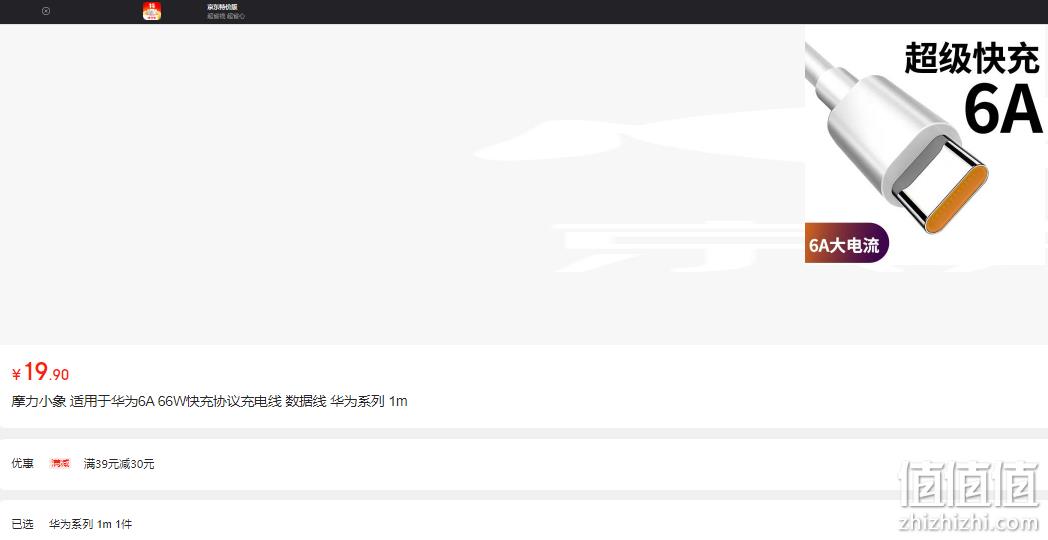The image size is (1048, 540).
Task: Tap the 6A大电流 badge on the image
Action: [846, 243]
